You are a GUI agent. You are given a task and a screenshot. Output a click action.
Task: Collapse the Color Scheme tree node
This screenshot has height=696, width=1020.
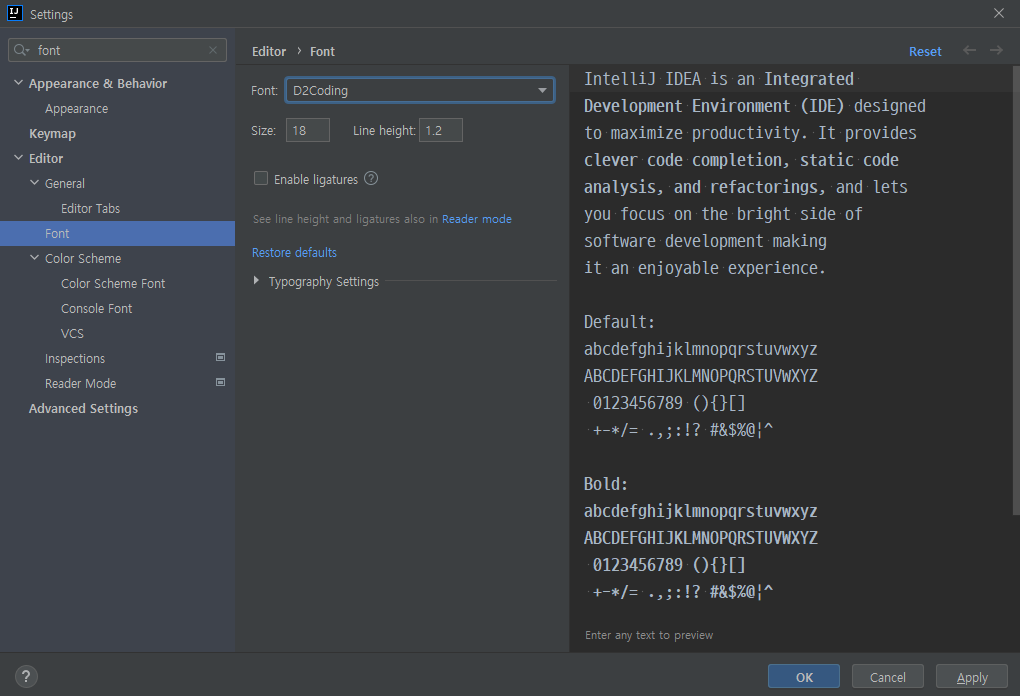tap(34, 258)
